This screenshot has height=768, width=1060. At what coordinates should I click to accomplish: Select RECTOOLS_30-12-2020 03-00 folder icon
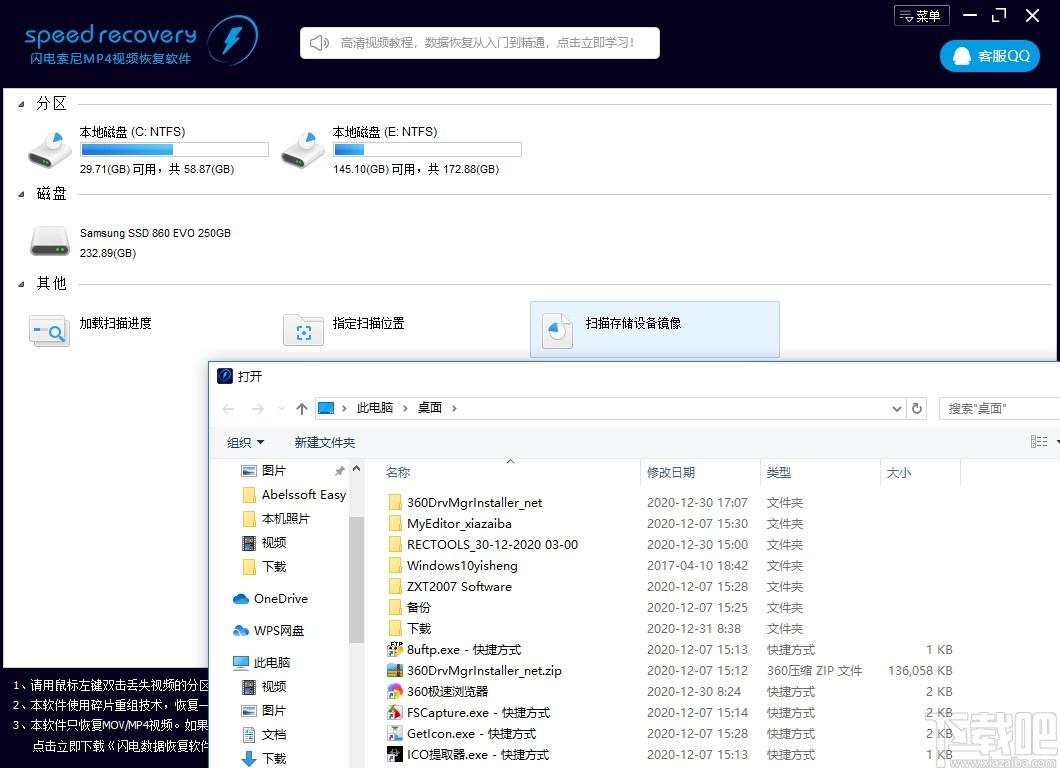[395, 544]
